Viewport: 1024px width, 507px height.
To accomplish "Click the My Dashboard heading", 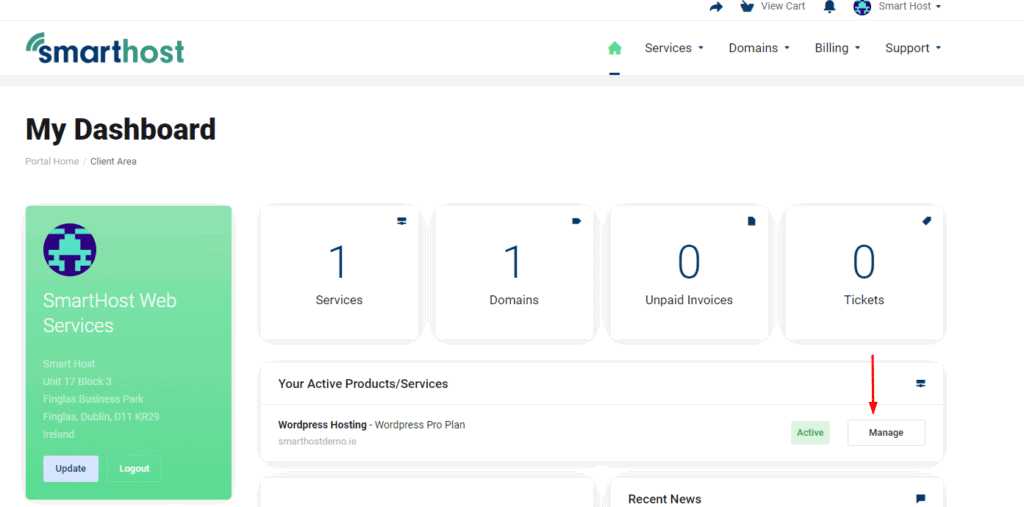I will pos(121,129).
